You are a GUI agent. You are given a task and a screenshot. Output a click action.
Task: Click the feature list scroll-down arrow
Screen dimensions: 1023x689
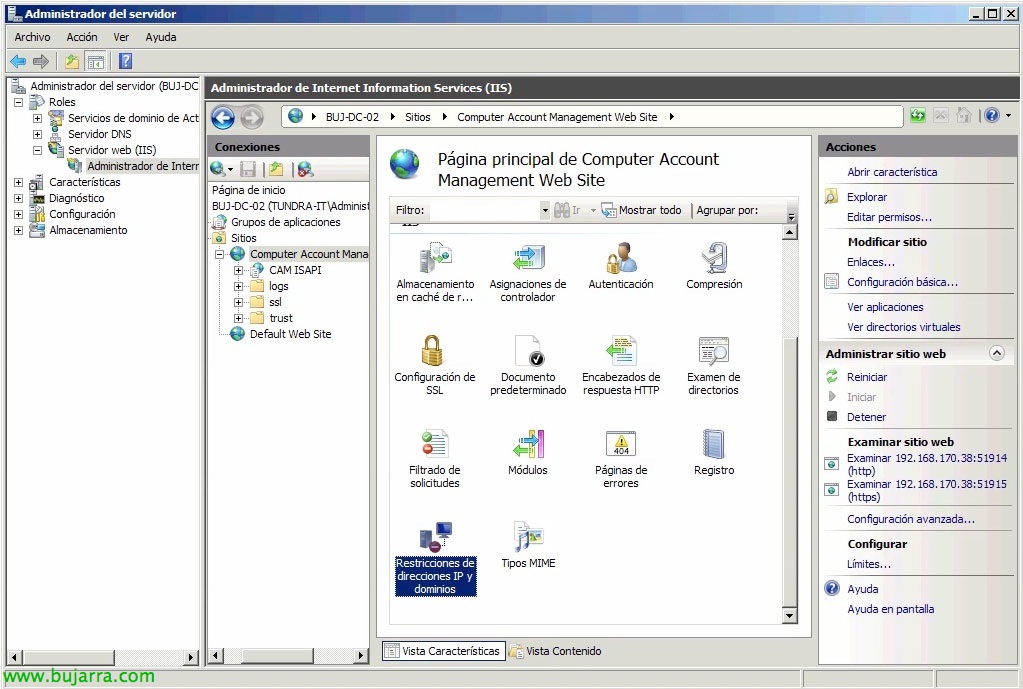point(789,615)
